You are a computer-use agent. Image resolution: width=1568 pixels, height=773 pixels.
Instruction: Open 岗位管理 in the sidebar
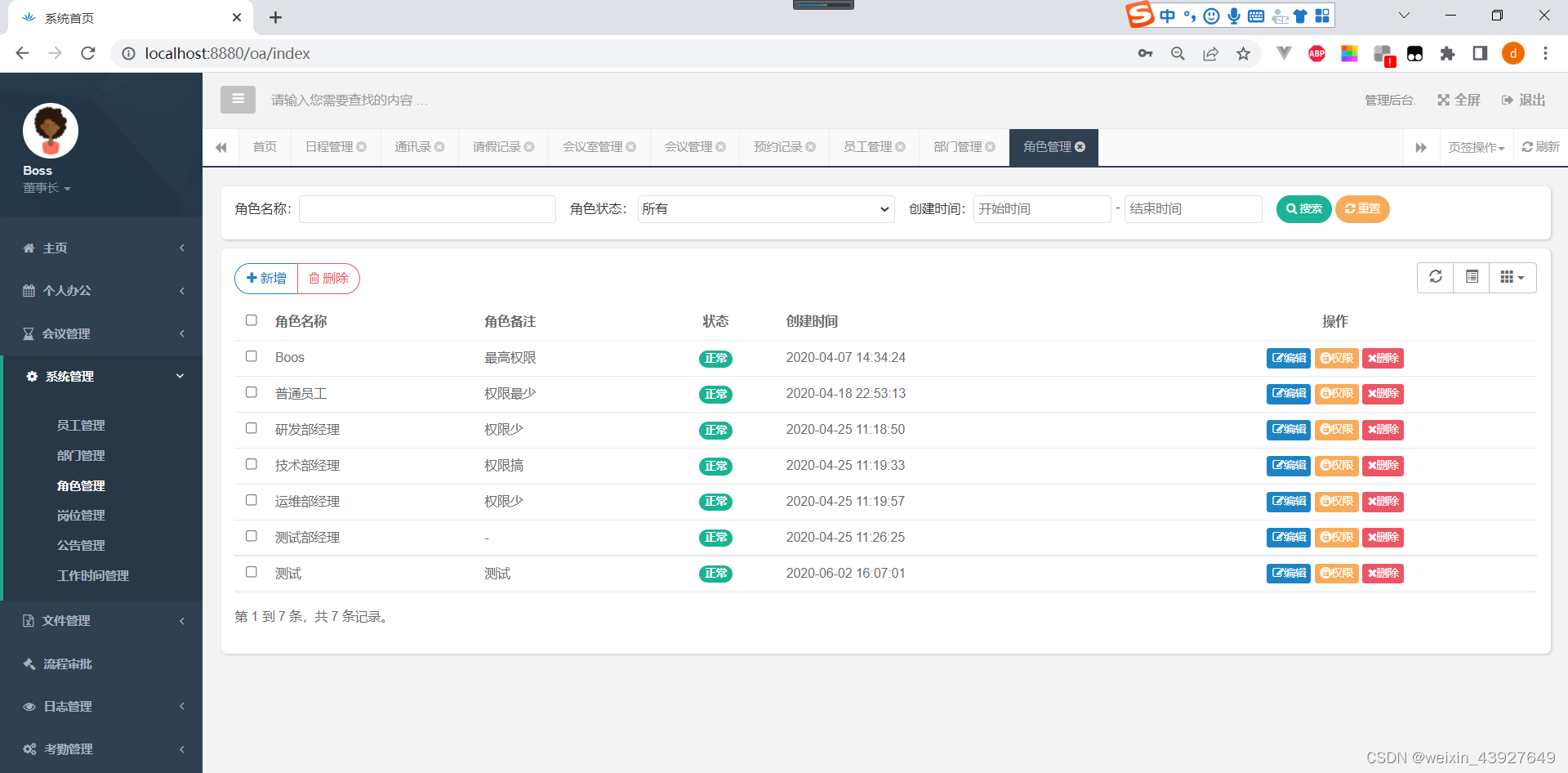point(81,516)
